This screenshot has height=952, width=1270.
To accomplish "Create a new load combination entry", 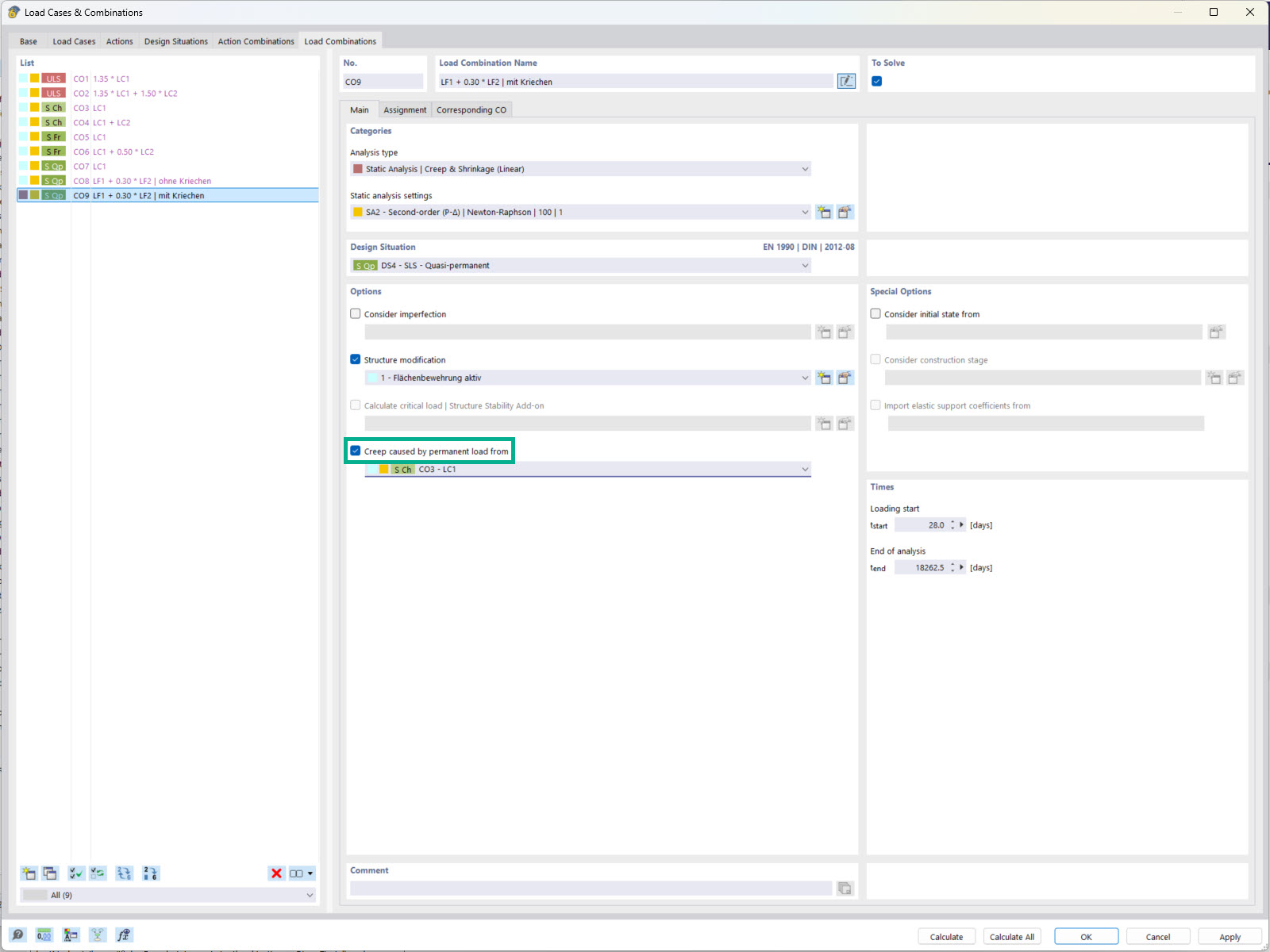I will point(29,873).
